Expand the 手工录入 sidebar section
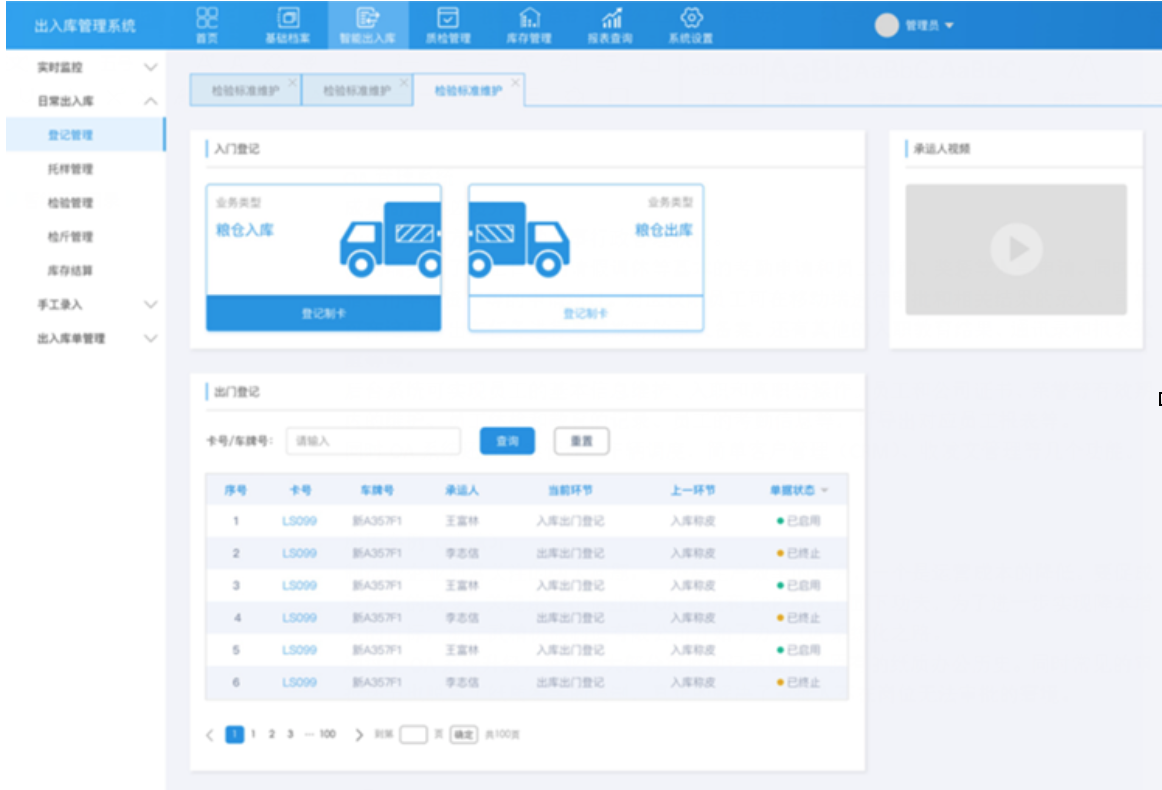 point(151,304)
